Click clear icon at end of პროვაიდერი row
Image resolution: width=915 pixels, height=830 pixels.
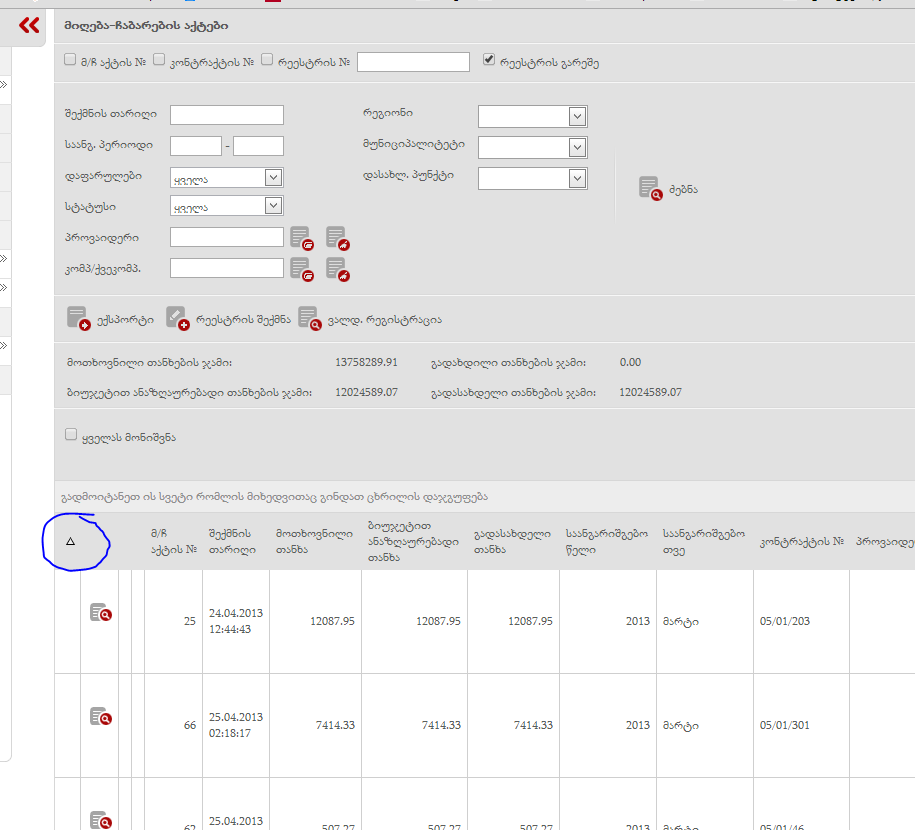click(338, 238)
